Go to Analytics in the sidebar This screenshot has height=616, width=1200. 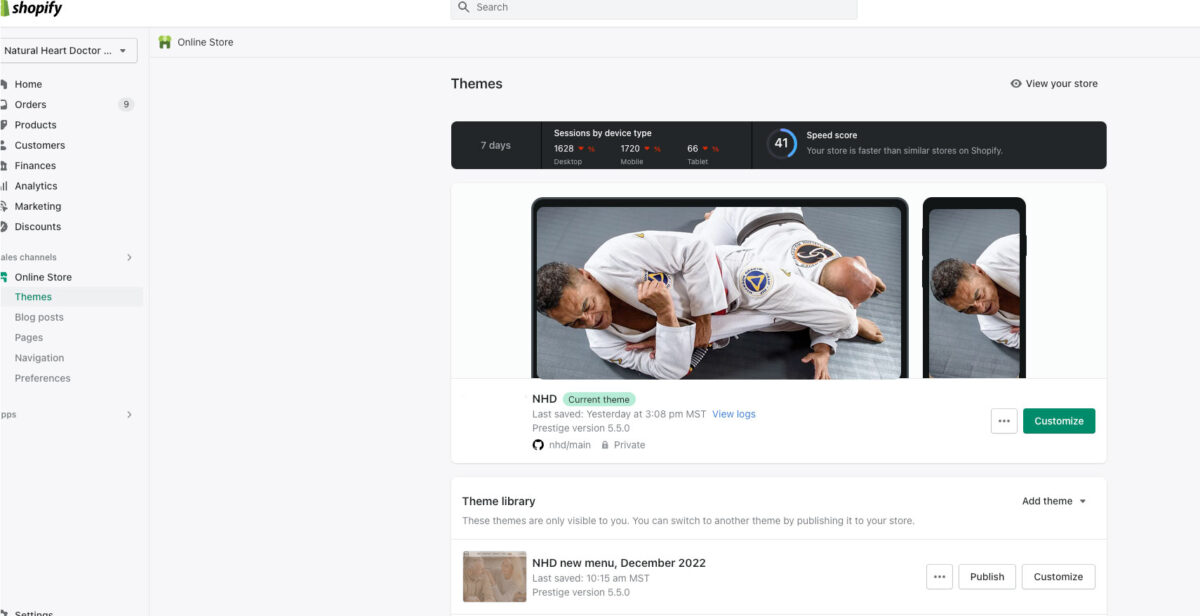coord(36,186)
